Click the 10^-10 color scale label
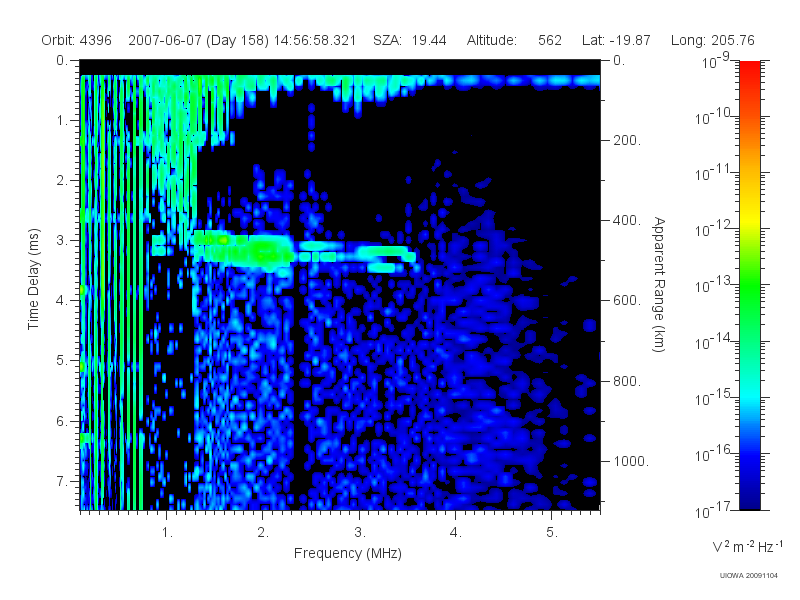The image size is (800, 600). (x=715, y=117)
